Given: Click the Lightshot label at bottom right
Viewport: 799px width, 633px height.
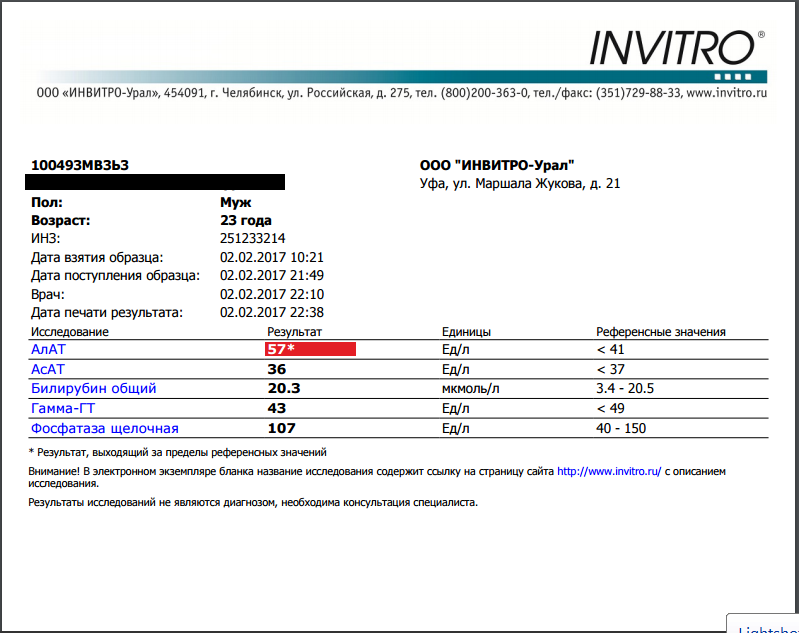Looking at the screenshot, I should tap(768, 629).
